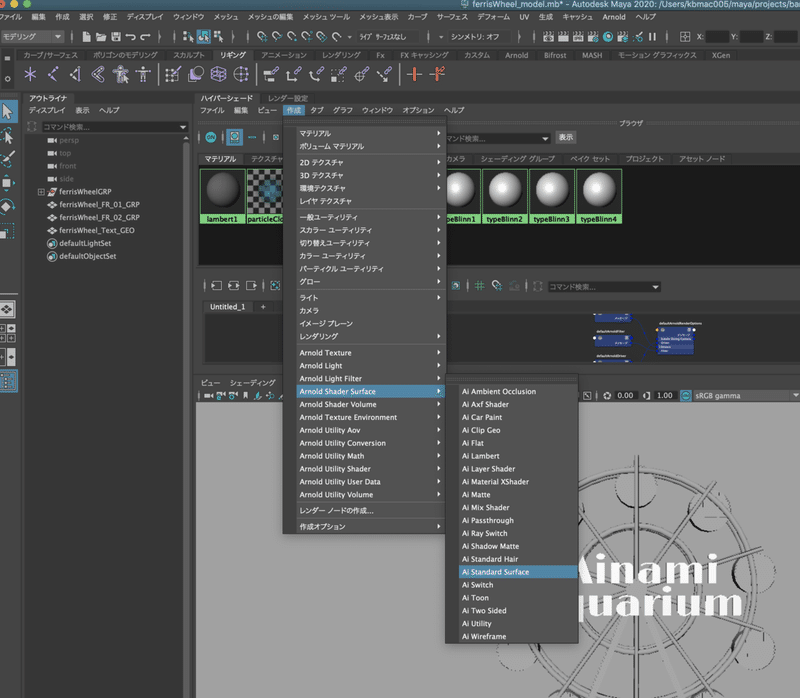Open the モデリング menu set dropdown

[x=32, y=37]
